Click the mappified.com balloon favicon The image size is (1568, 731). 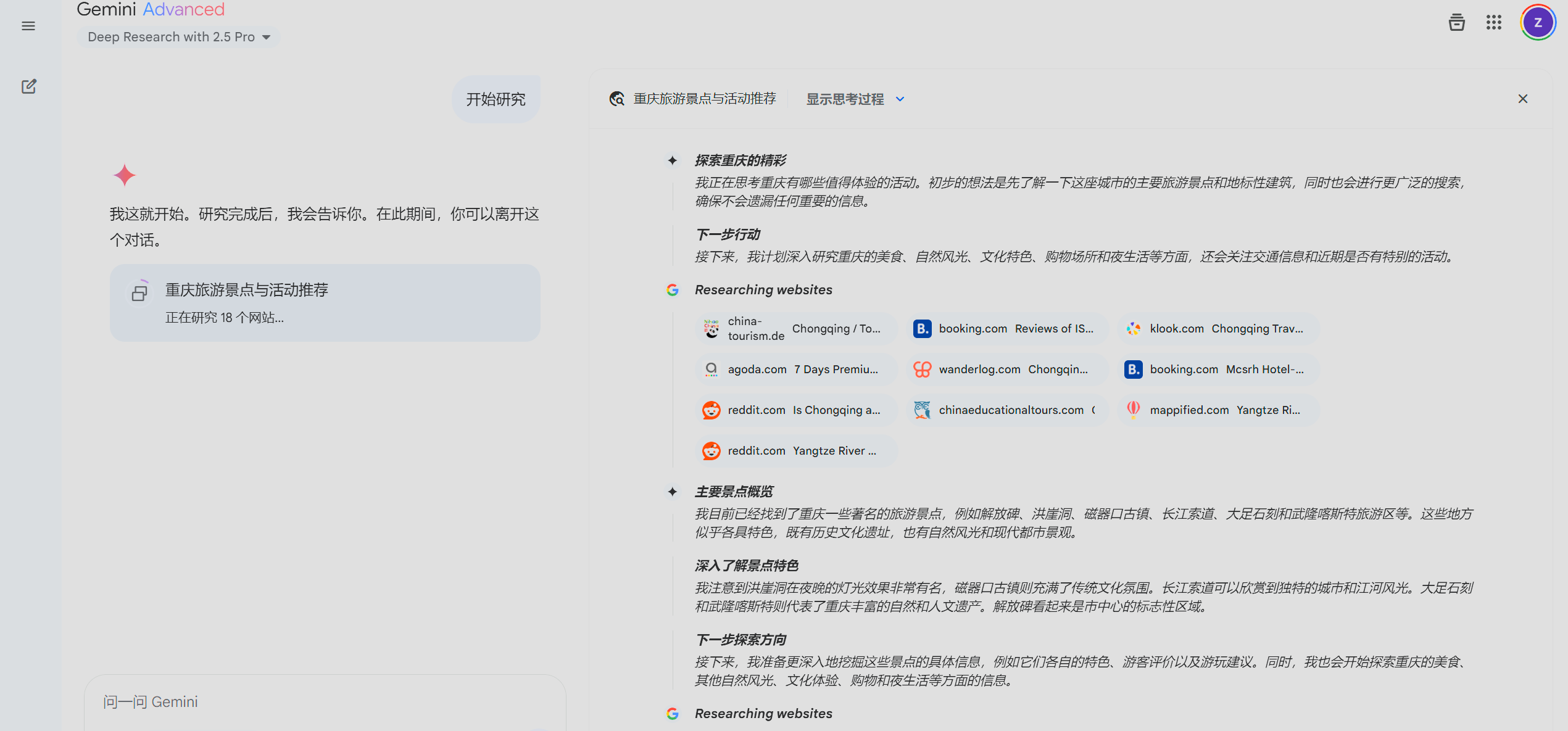(x=1134, y=410)
